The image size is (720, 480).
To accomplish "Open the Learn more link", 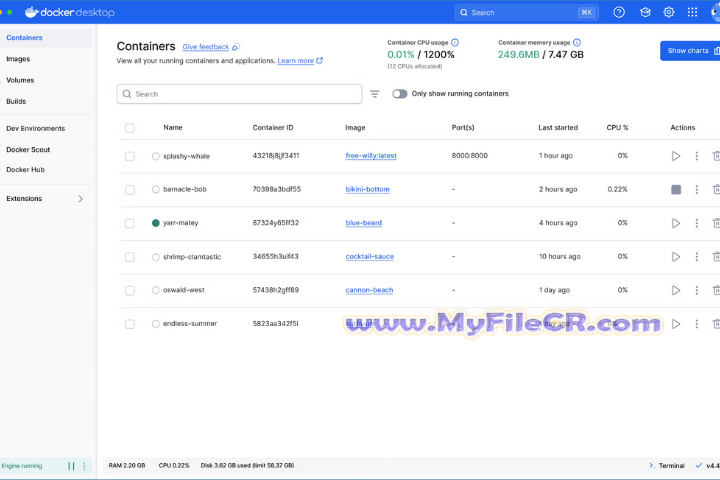I will (x=296, y=61).
